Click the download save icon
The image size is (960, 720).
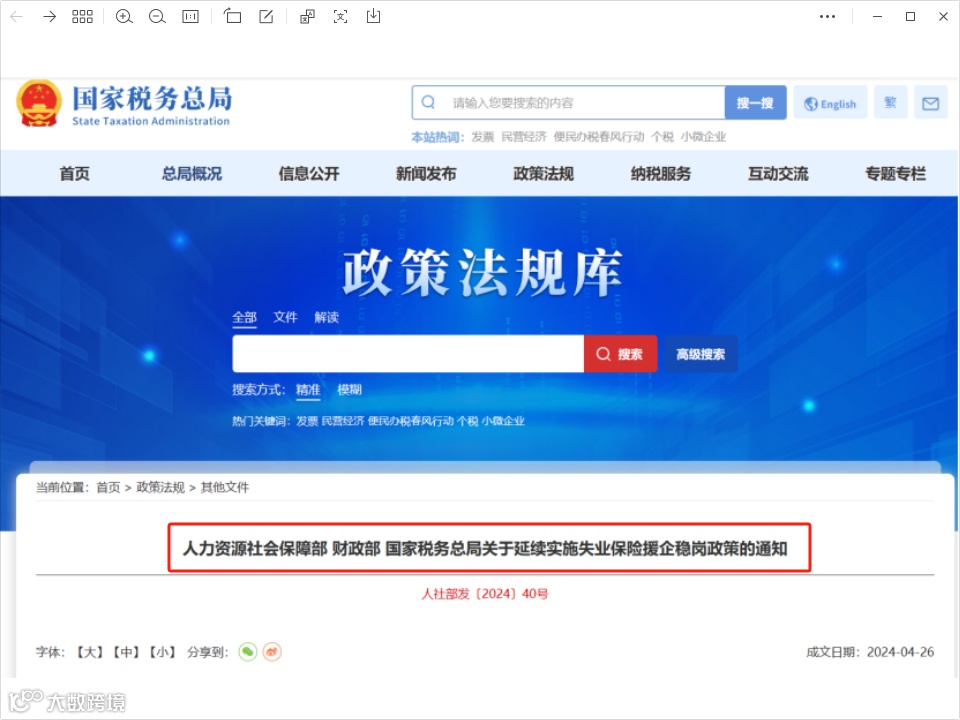[x=373, y=17]
